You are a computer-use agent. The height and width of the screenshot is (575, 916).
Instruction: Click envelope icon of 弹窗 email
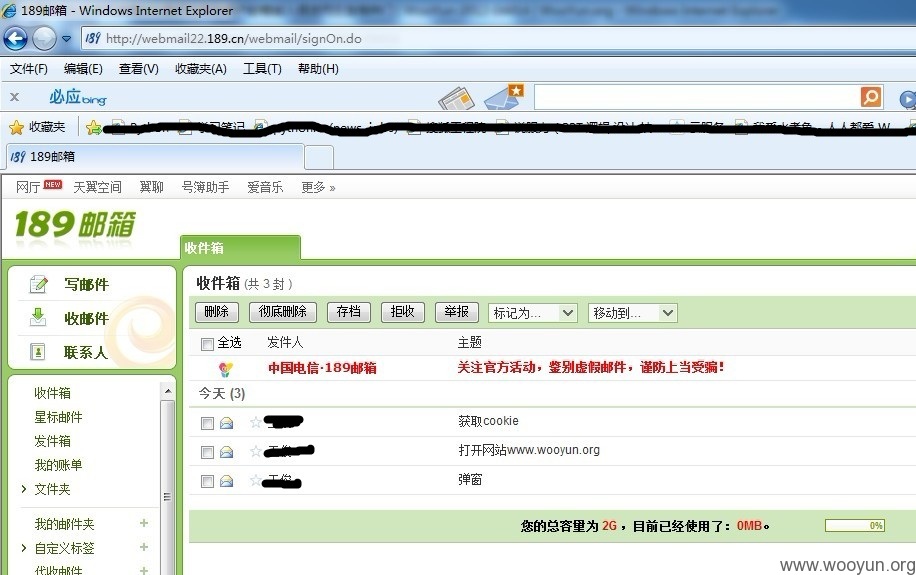pyautogui.click(x=227, y=481)
